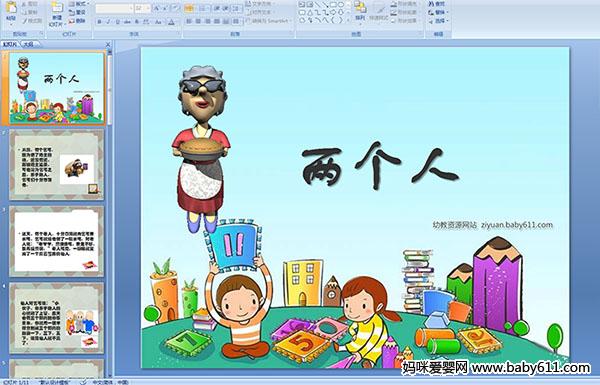The width and height of the screenshot is (600, 385).
Task: Click the Find icon in the editing group
Action: [436, 4]
